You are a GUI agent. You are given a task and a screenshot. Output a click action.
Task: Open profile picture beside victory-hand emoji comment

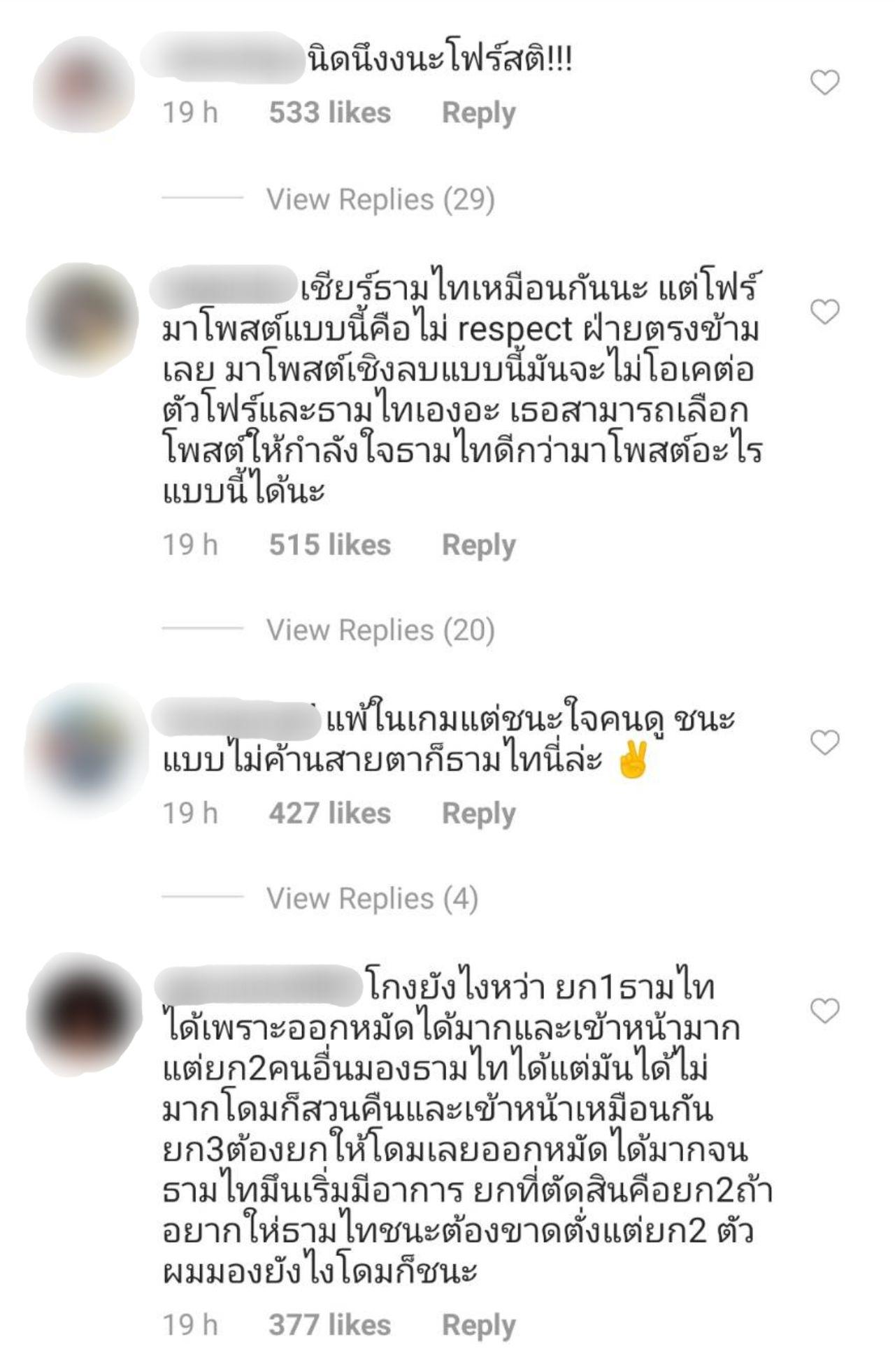point(86,751)
